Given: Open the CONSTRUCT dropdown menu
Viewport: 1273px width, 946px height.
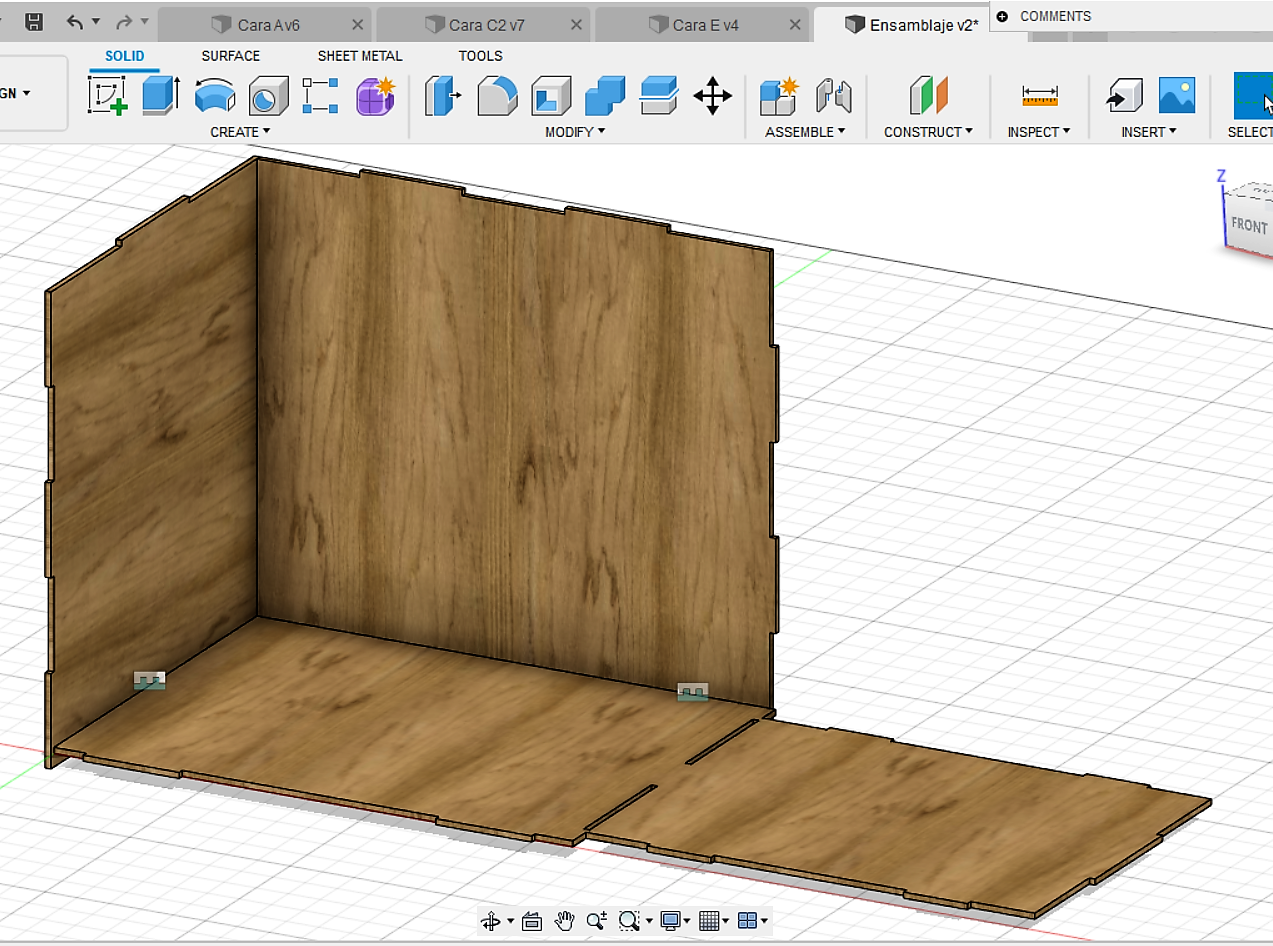Looking at the screenshot, I should 928,132.
